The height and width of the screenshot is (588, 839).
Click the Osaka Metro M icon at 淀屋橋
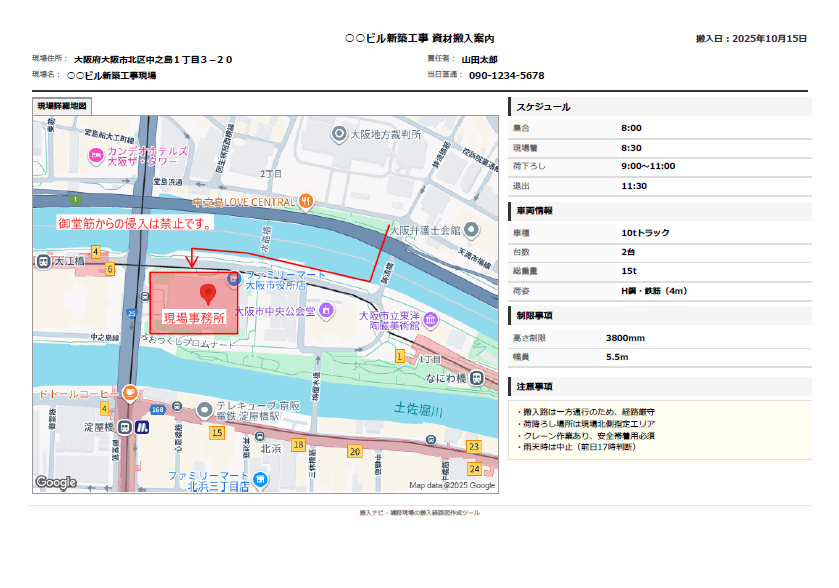tap(143, 428)
